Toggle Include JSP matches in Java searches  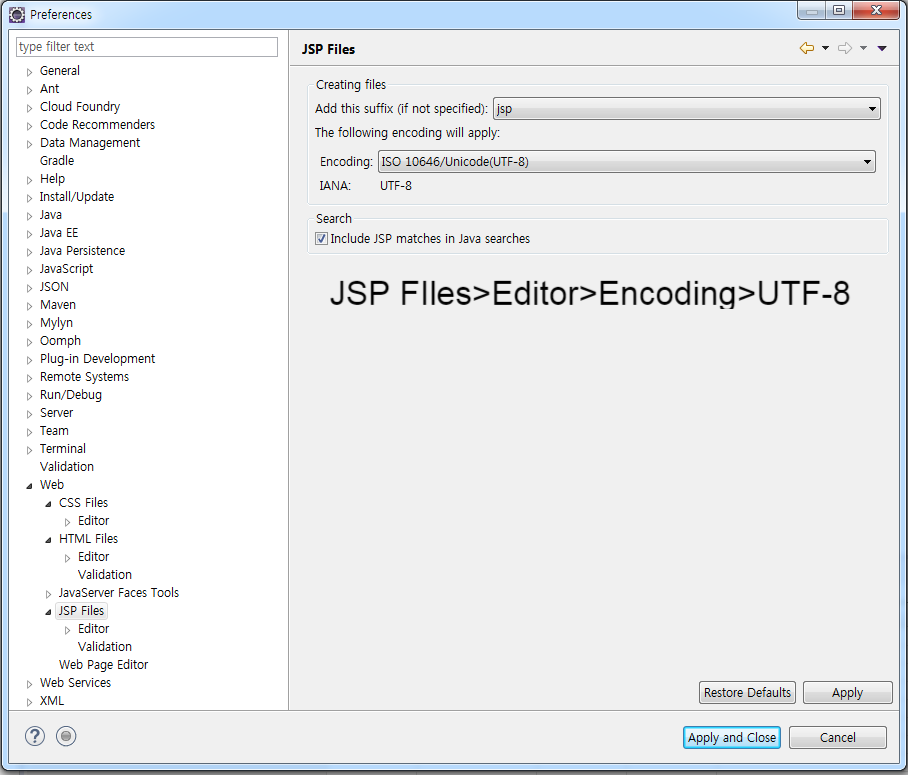[x=321, y=239]
